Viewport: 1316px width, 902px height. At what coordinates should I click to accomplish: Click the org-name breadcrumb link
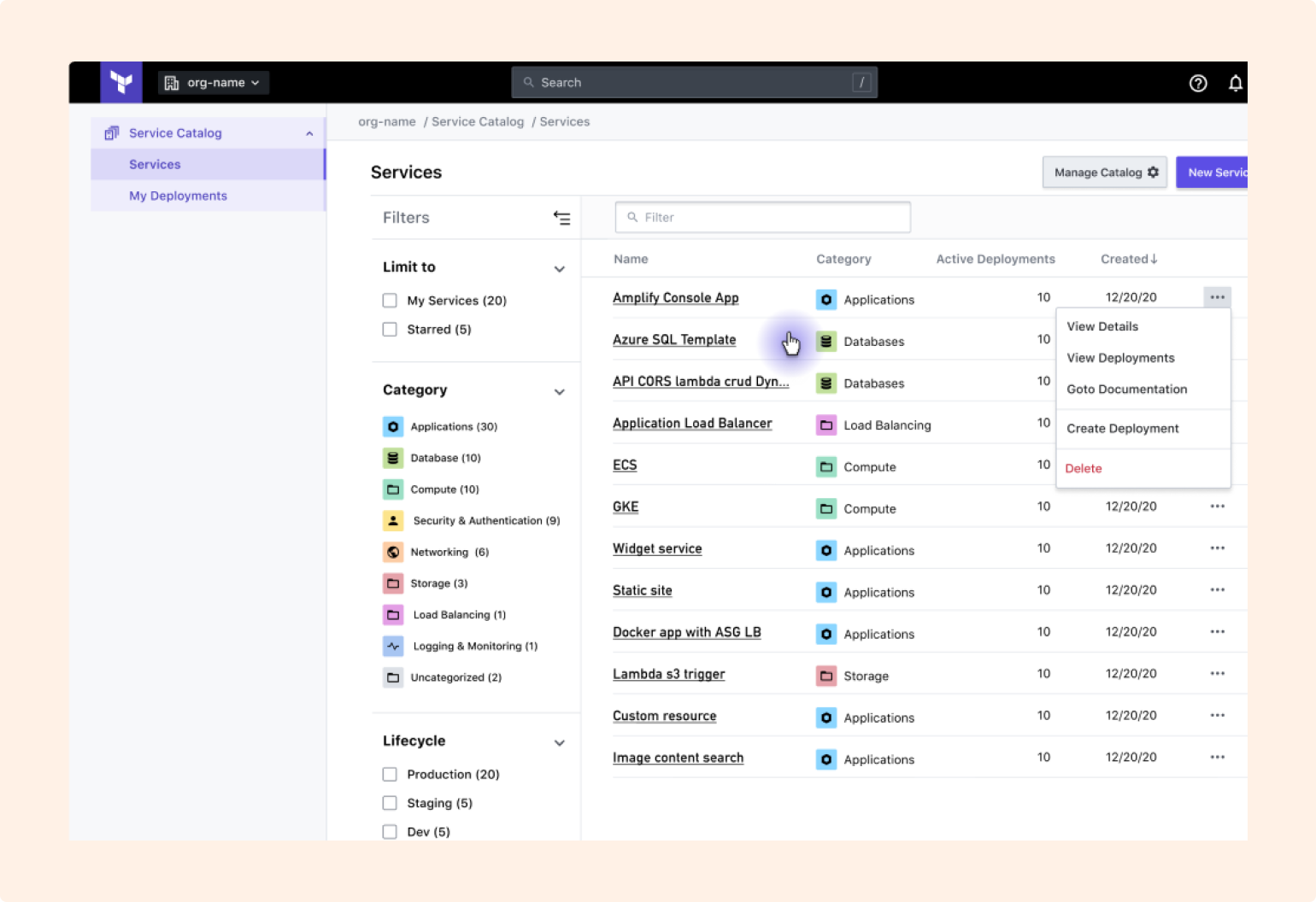pos(387,122)
